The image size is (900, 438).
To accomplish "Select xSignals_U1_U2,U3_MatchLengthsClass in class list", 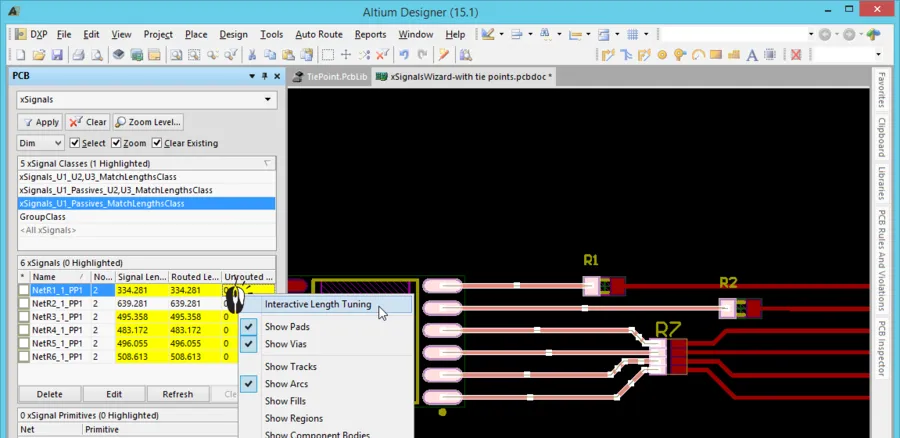I will pyautogui.click(x=146, y=177).
